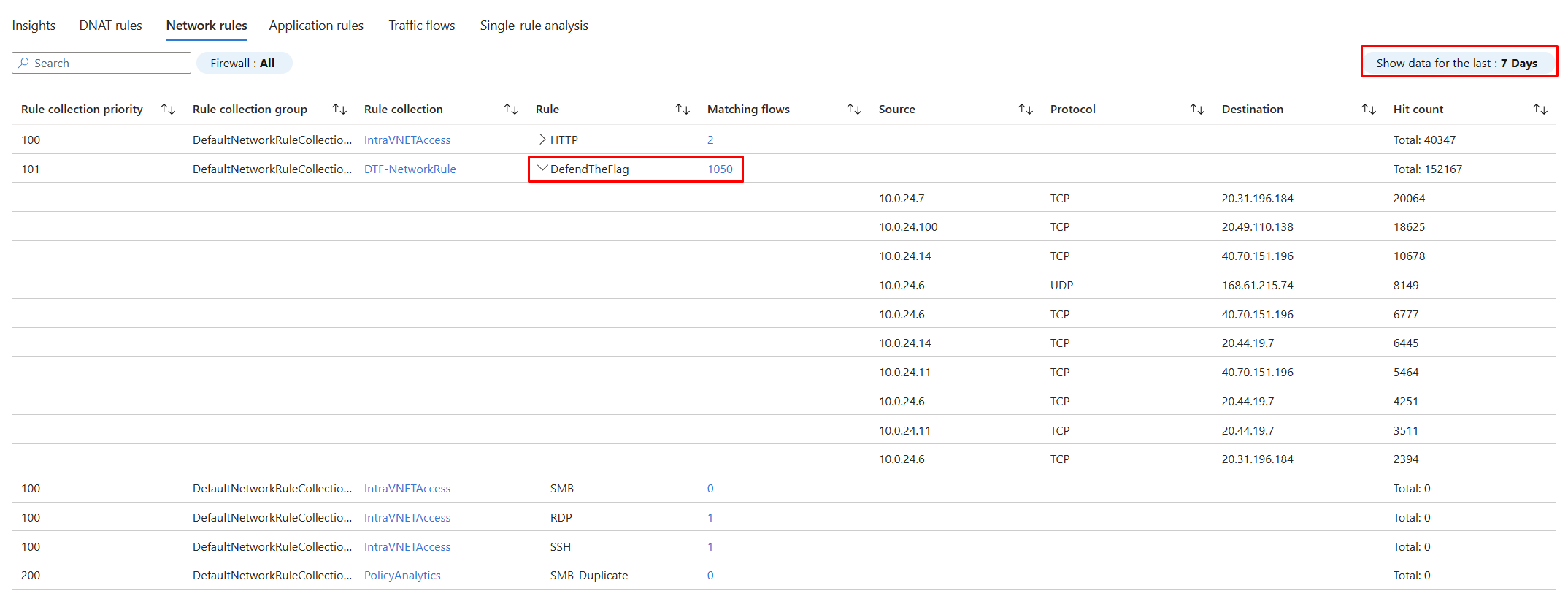Open the Firewall: All filter
The height and width of the screenshot is (599, 1568).
(243, 64)
